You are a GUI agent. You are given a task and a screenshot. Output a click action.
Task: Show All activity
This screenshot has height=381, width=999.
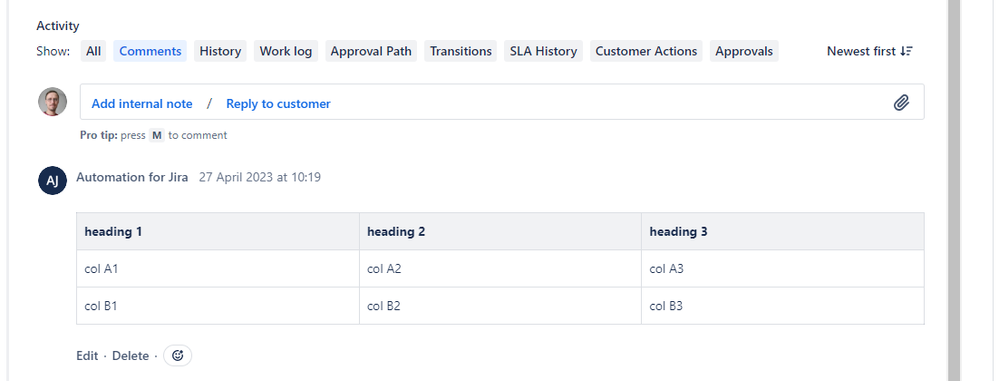(94, 51)
